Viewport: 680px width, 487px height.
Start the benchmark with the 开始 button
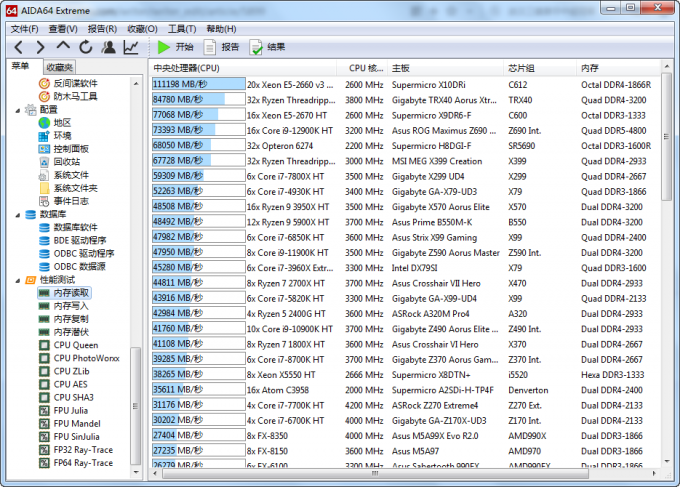[175, 47]
